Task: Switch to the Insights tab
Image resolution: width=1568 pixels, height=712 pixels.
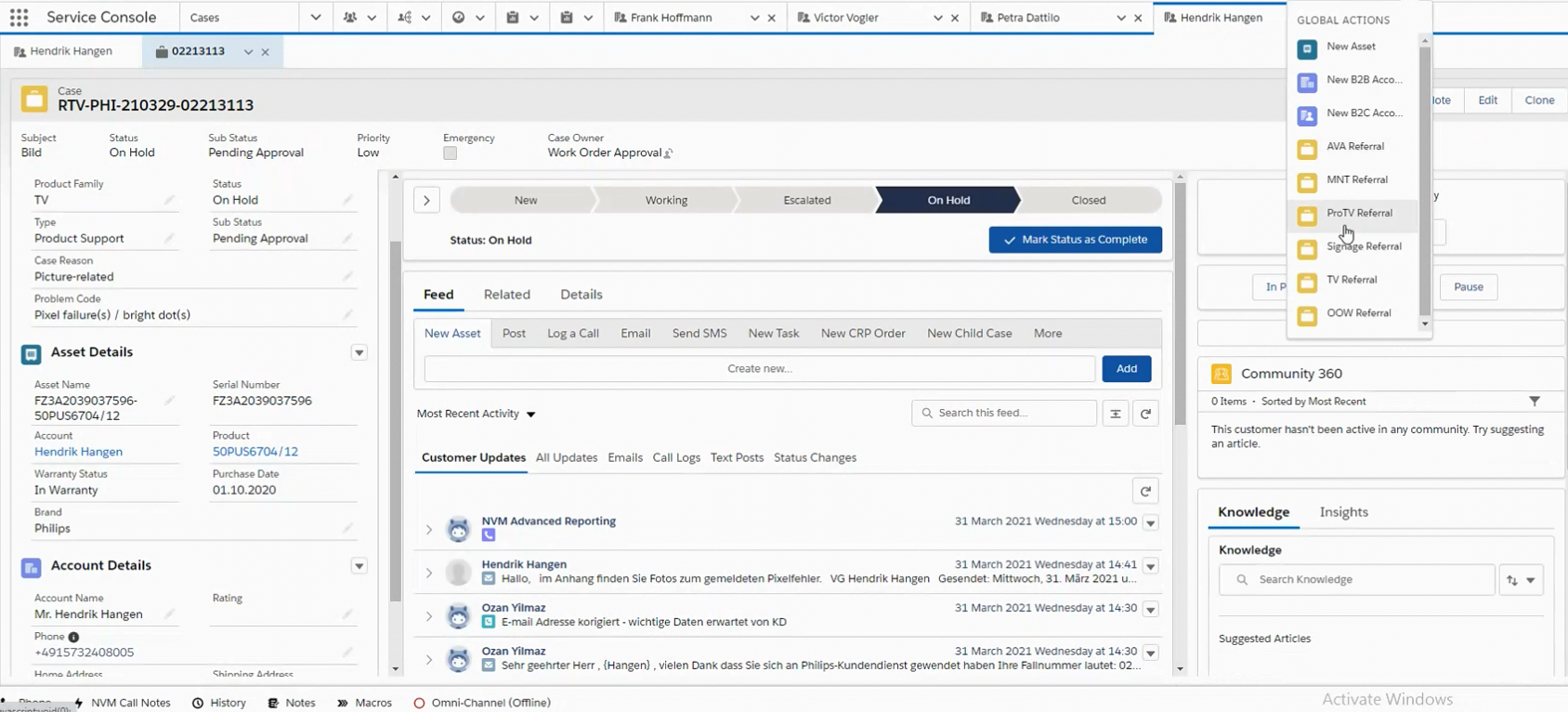Action: pyautogui.click(x=1344, y=512)
